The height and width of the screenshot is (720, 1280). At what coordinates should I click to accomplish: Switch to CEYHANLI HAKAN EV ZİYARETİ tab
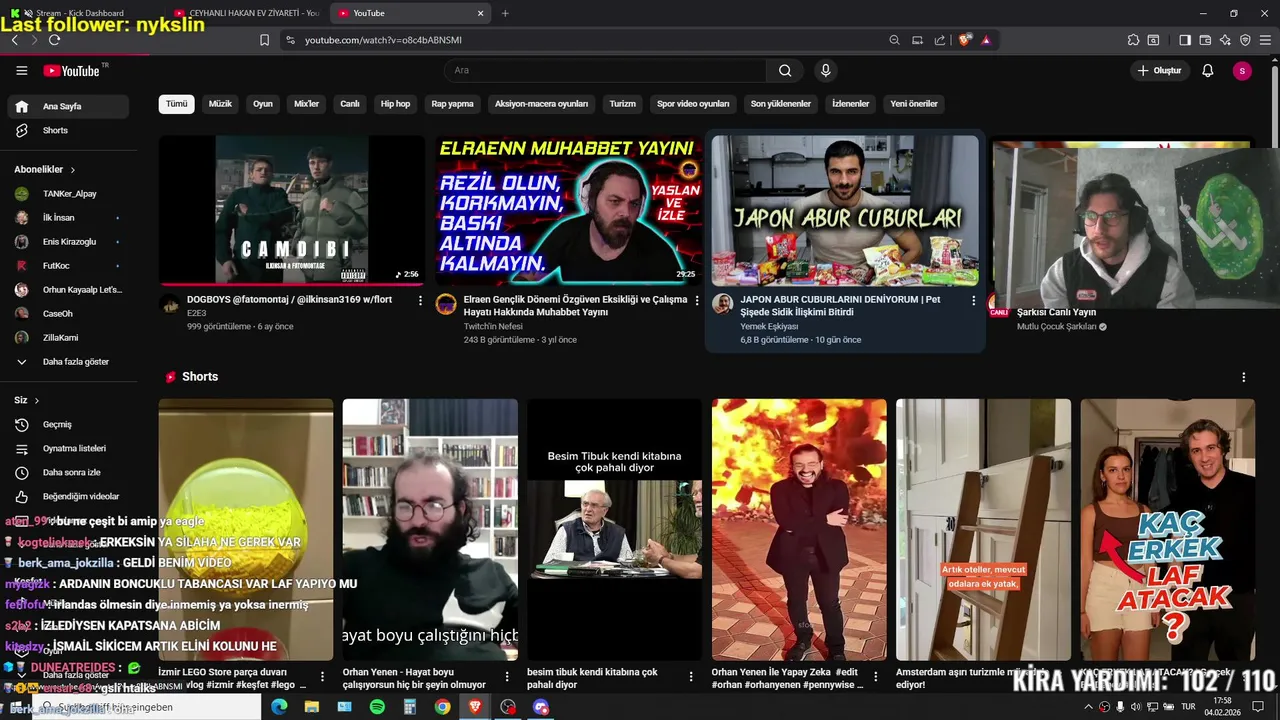pos(246,13)
